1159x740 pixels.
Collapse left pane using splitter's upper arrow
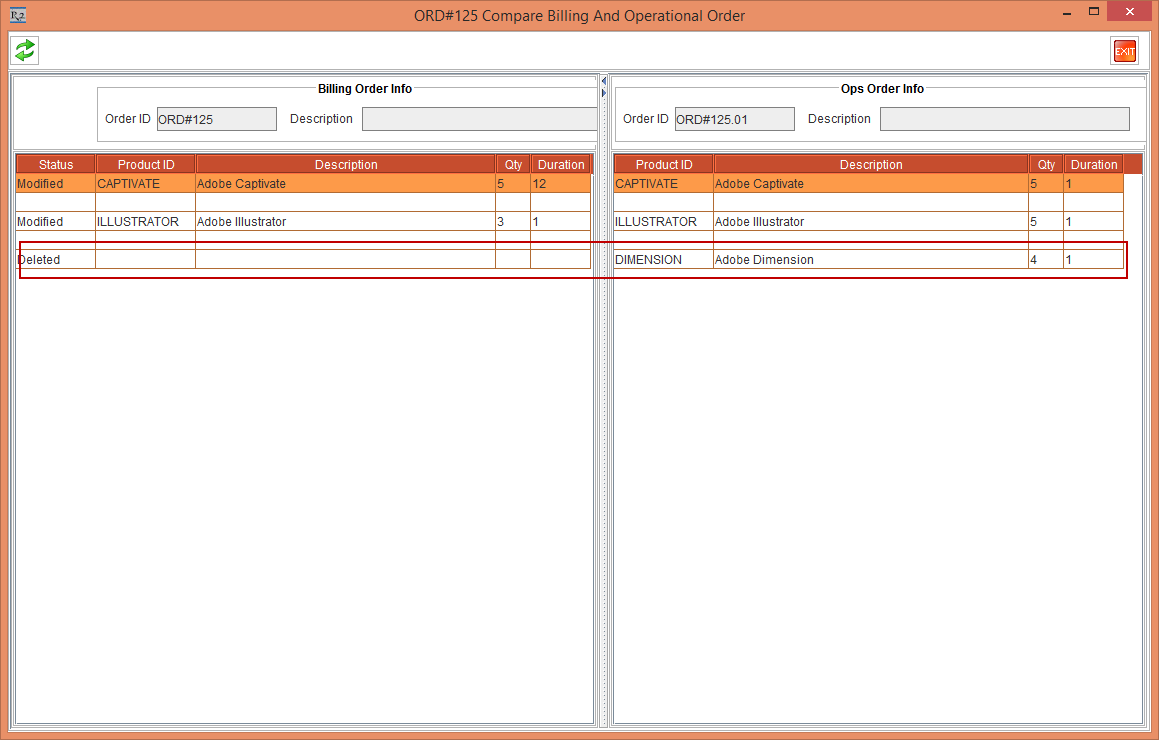[x=603, y=81]
